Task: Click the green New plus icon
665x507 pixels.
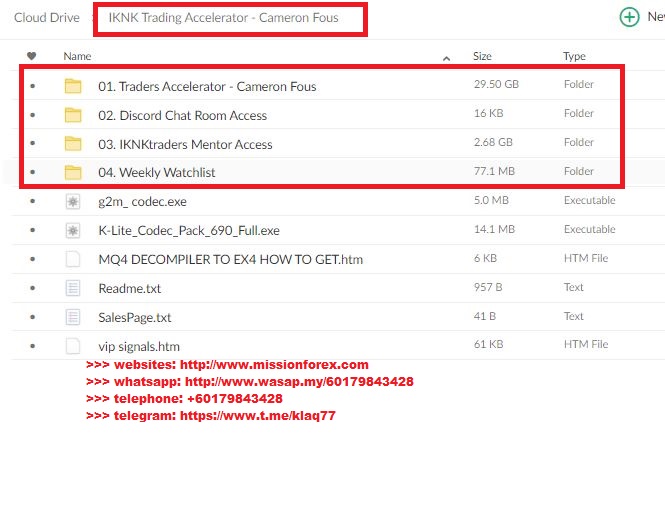Action: 629,17
